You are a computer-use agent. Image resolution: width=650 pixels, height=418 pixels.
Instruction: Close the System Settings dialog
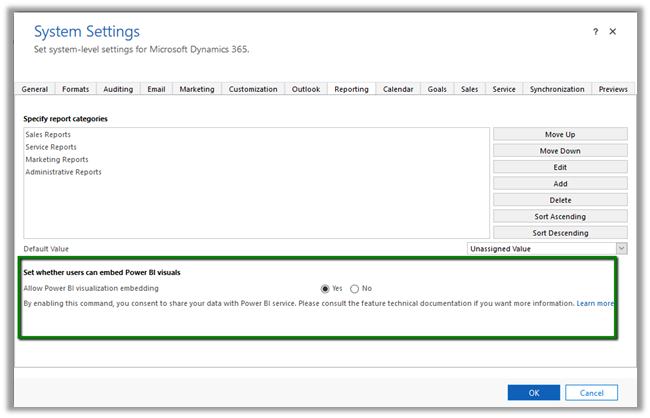tap(613, 31)
